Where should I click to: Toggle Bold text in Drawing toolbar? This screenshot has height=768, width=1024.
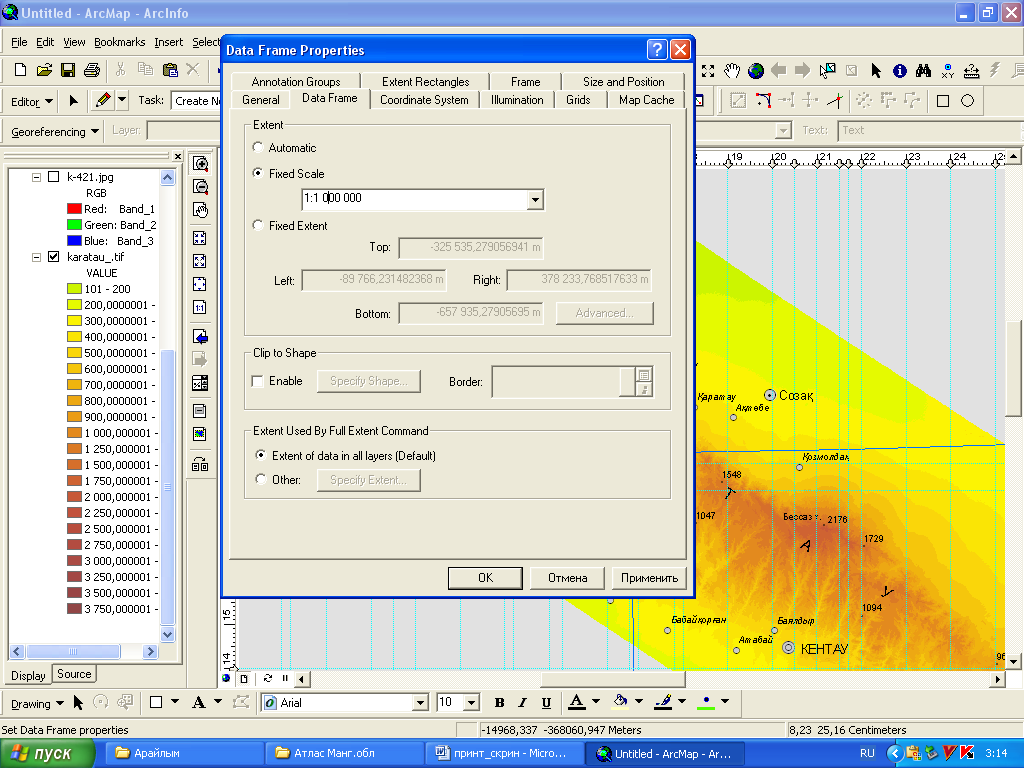pos(500,703)
